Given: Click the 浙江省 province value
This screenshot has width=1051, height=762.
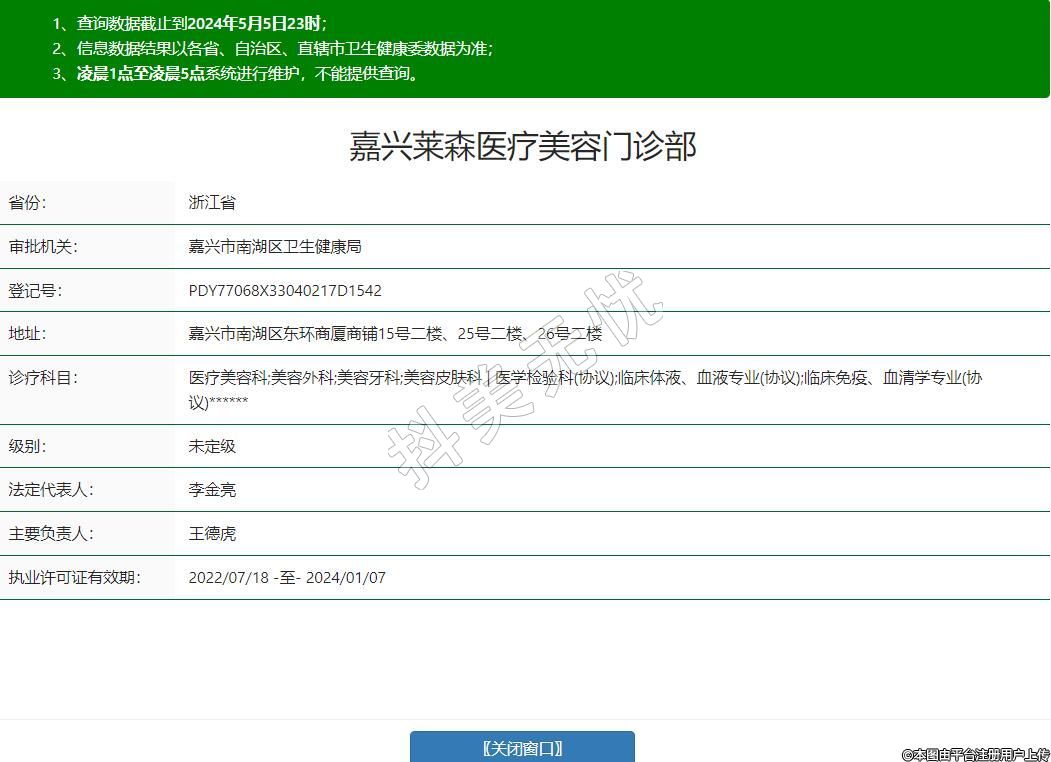Looking at the screenshot, I should pos(212,202).
